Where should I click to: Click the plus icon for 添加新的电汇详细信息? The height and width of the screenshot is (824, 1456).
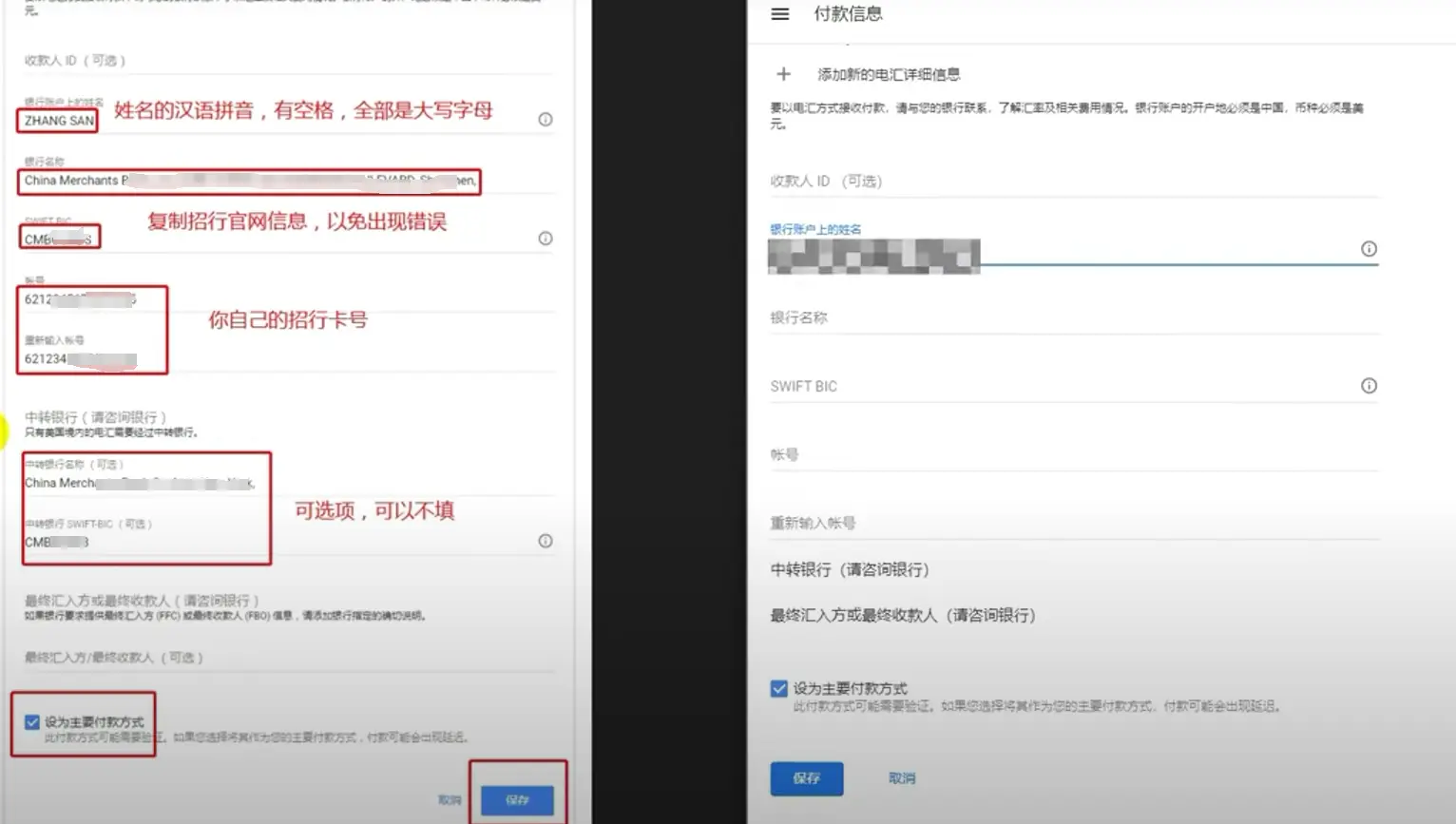click(783, 74)
